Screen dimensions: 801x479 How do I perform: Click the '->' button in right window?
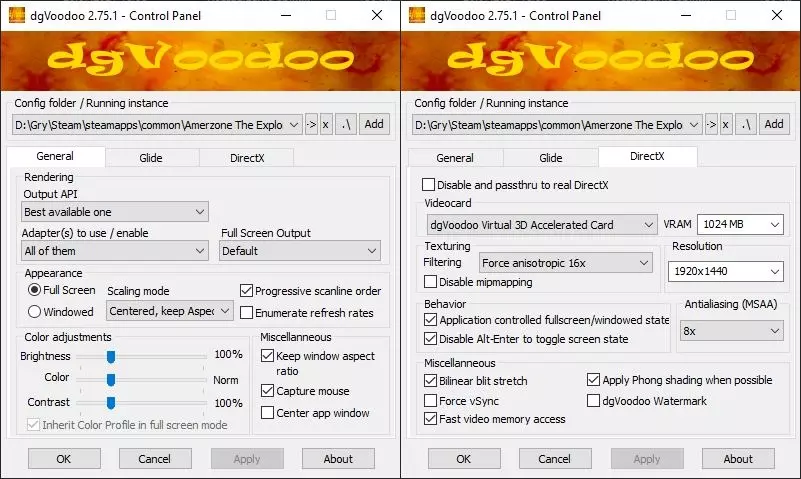point(711,125)
